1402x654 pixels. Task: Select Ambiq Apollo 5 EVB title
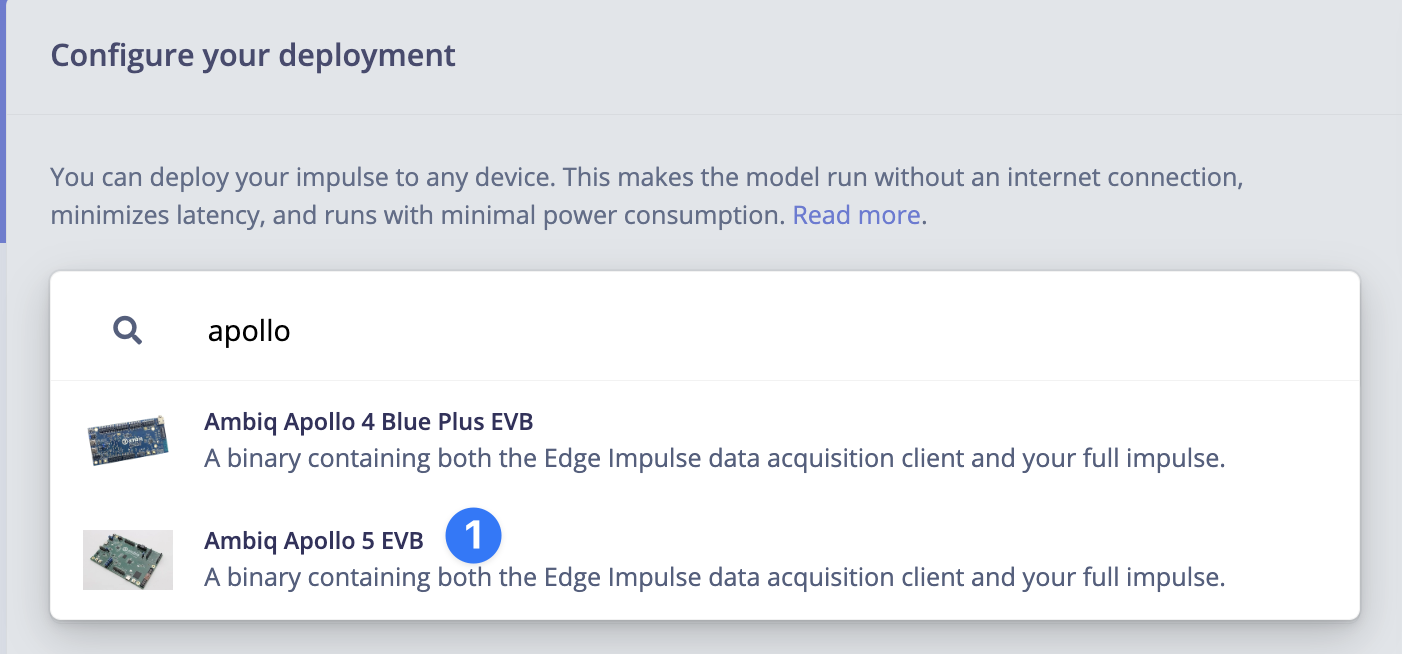point(313,540)
